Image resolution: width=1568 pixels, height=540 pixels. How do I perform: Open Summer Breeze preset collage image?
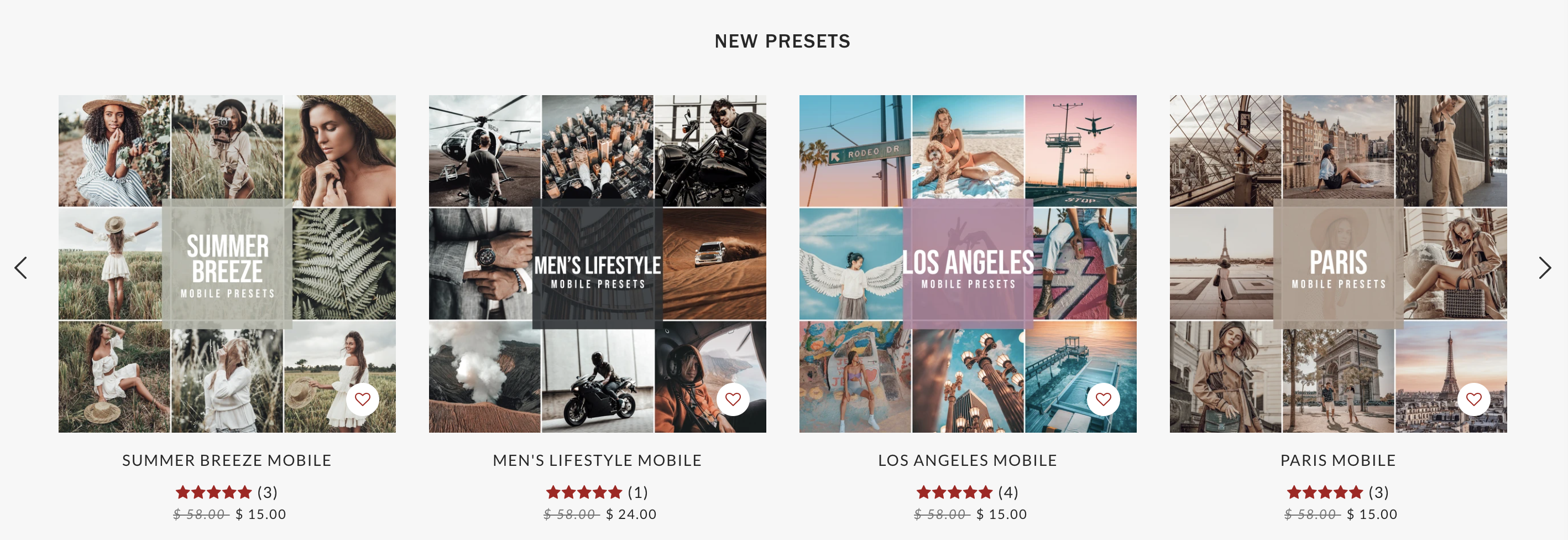(227, 263)
